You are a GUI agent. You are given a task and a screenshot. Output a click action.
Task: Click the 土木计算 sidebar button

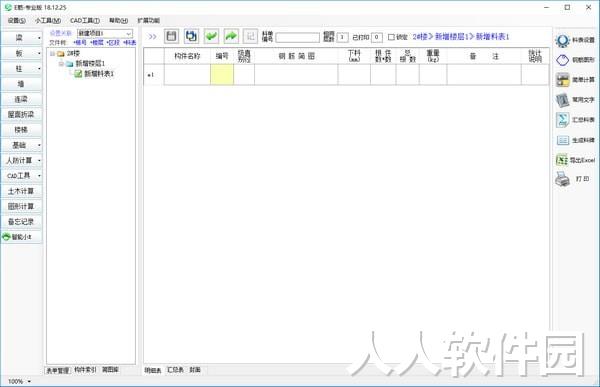pos(21,191)
